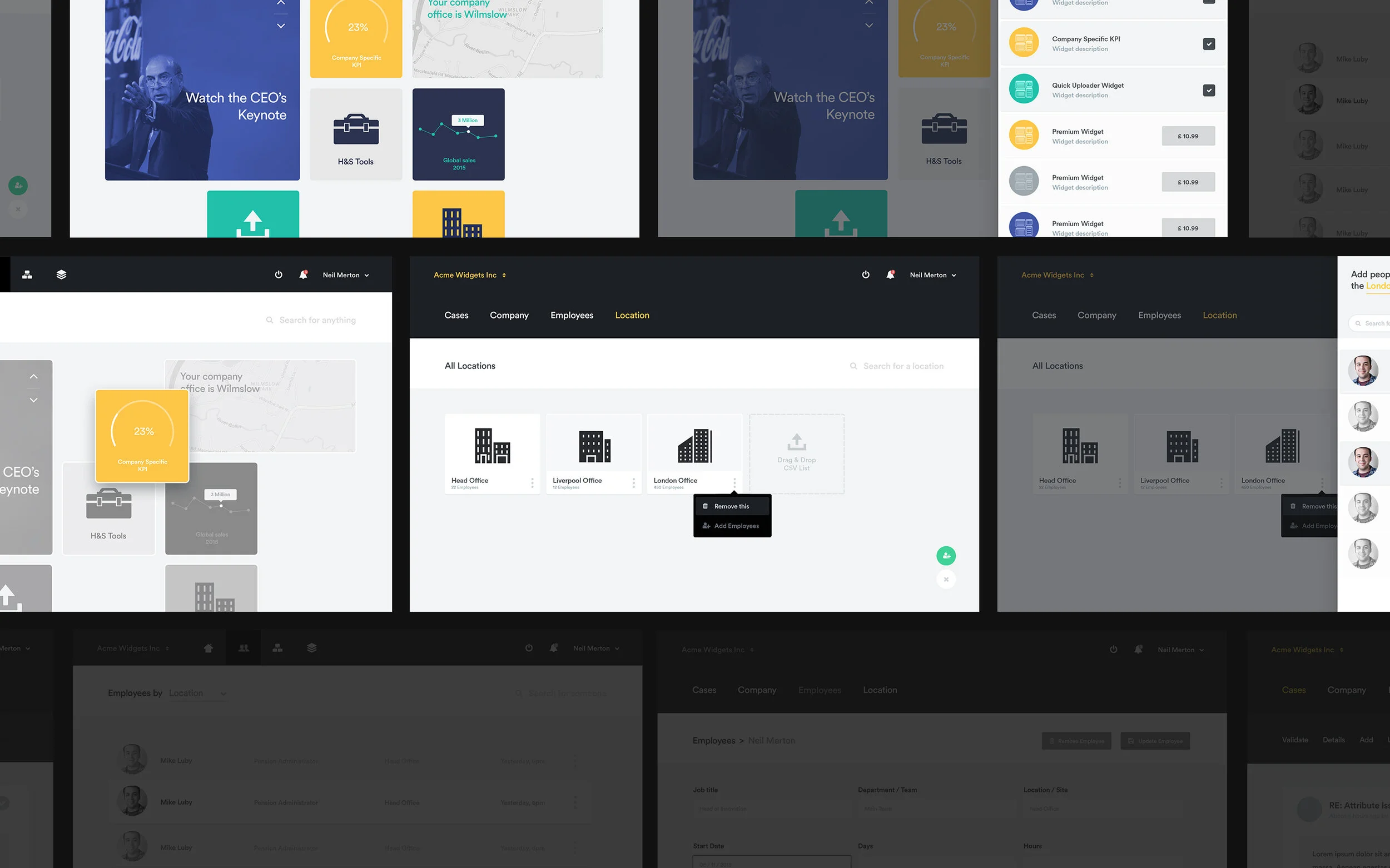The image size is (1390, 868).
Task: Click first Premium Widget £10.99 price button
Action: pos(1188,136)
